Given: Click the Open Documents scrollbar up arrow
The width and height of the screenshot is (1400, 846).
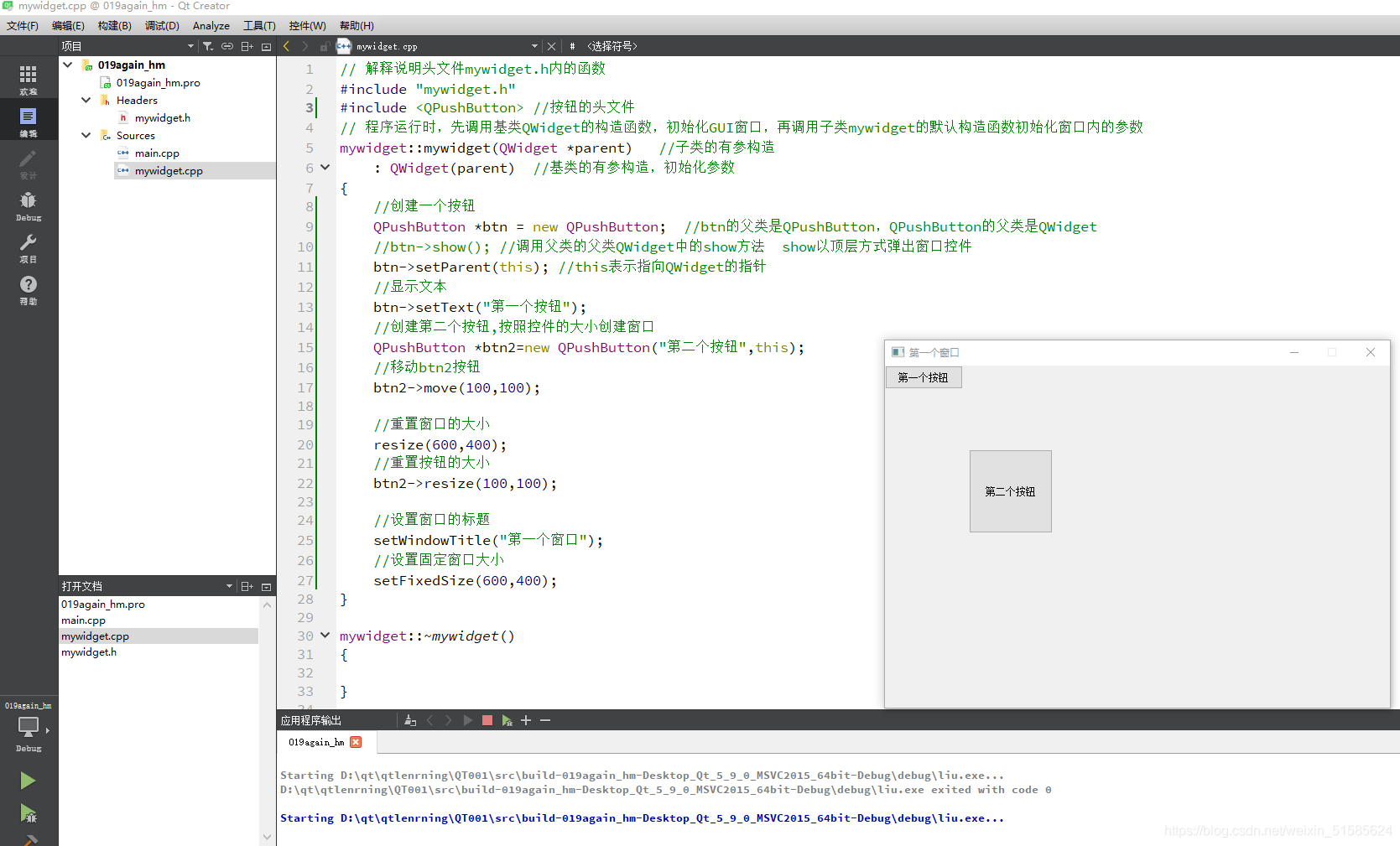Looking at the screenshot, I should (x=267, y=605).
